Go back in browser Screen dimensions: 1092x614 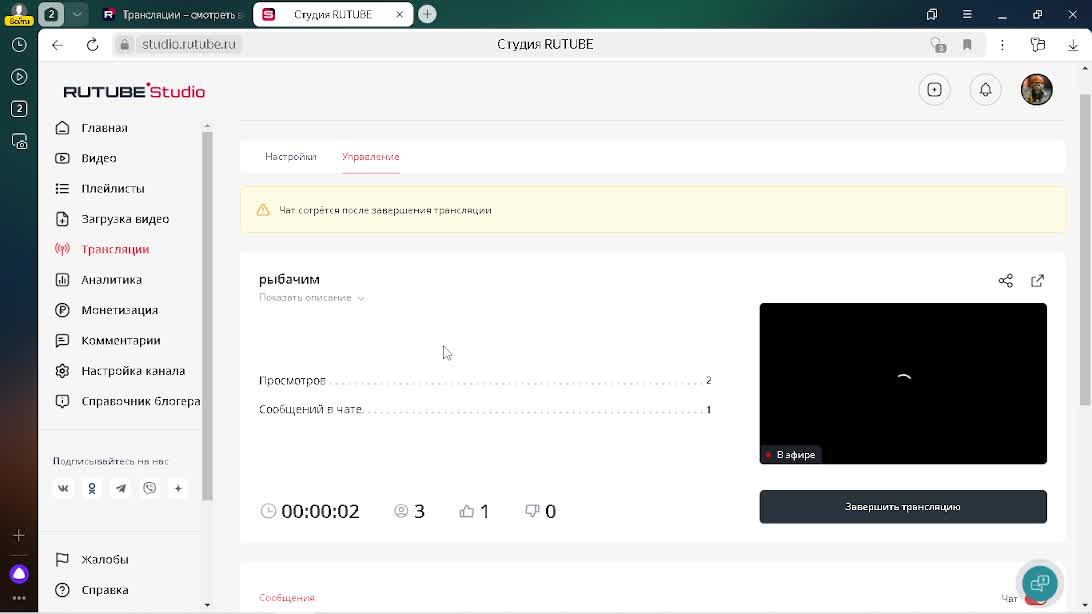[x=57, y=45]
